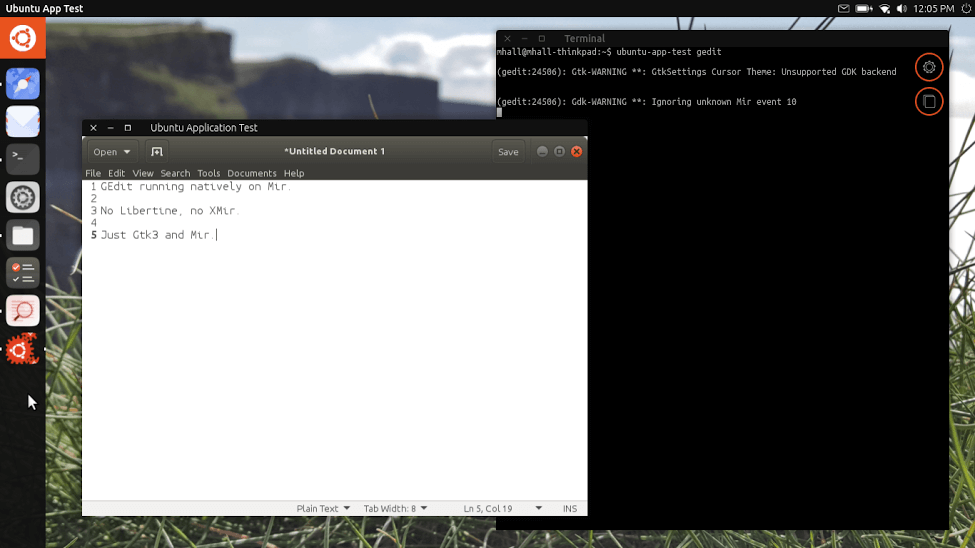Create new document with the gedit toolbar icon
This screenshot has width=975, height=548.
[157, 152]
